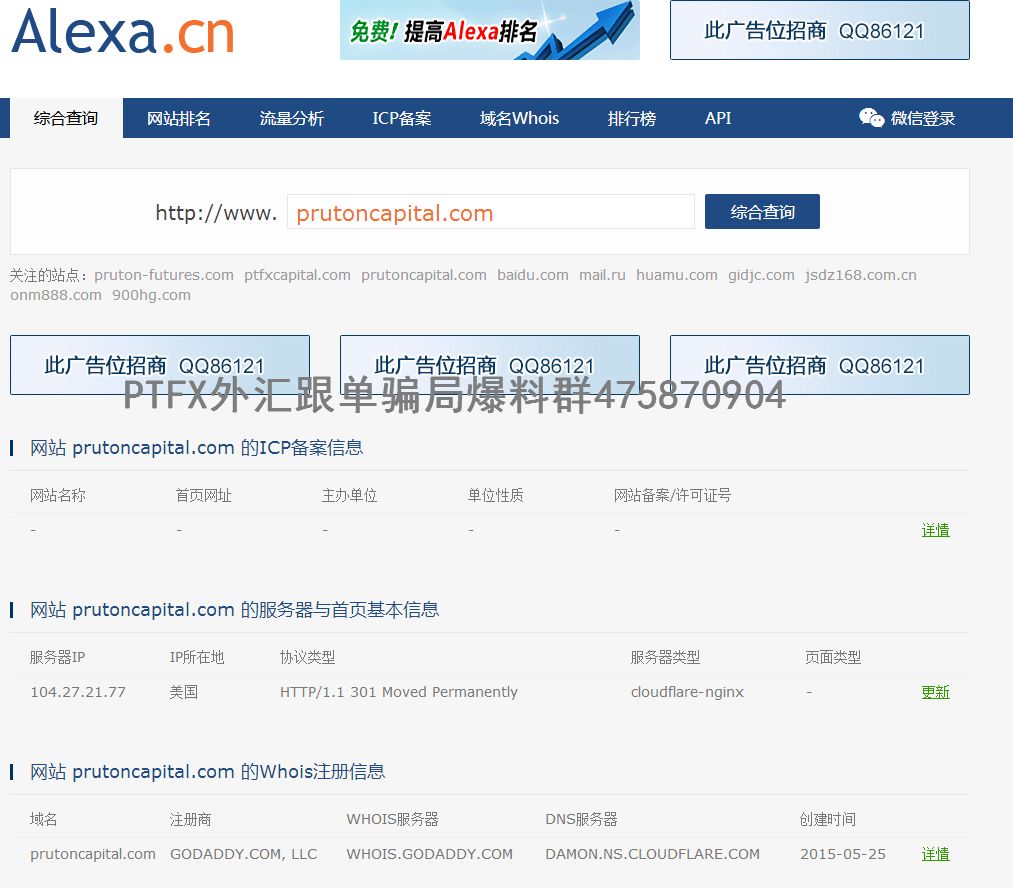Open the pruton-futures.com watched site link

coord(164,275)
